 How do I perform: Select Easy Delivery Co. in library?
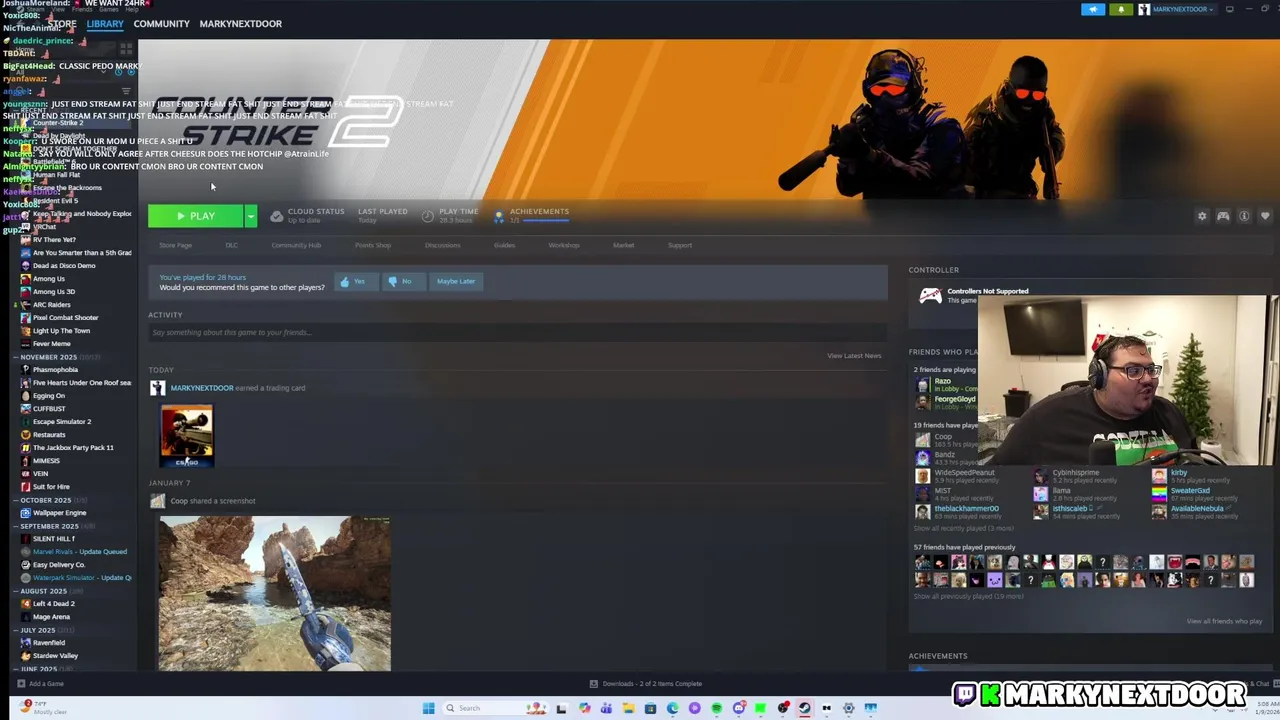59,565
